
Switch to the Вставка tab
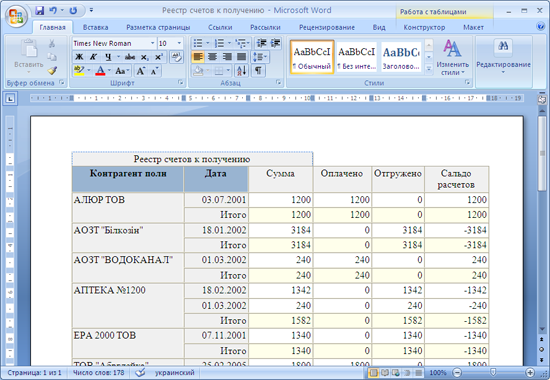95,27
